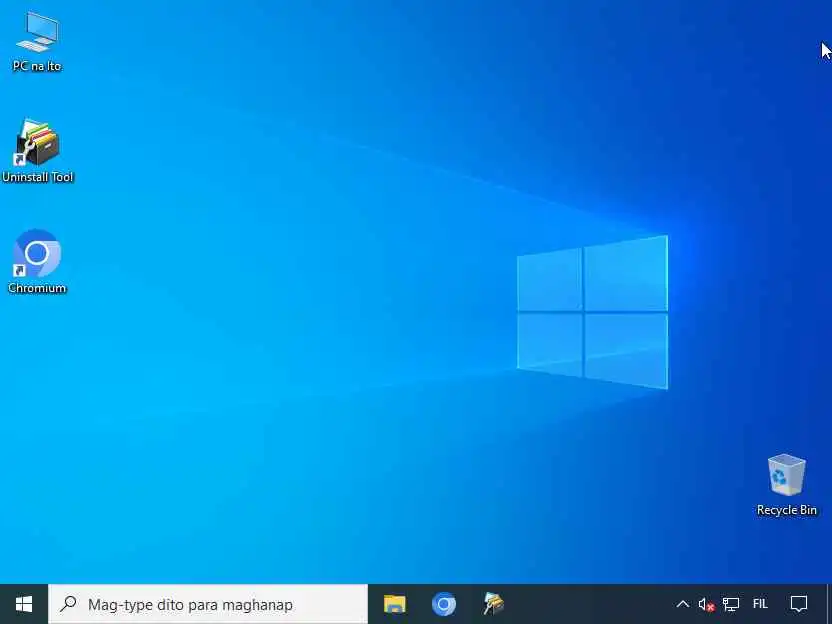832x624 pixels.
Task: Select the PC na Ito desktop icon
Action: (x=37, y=41)
